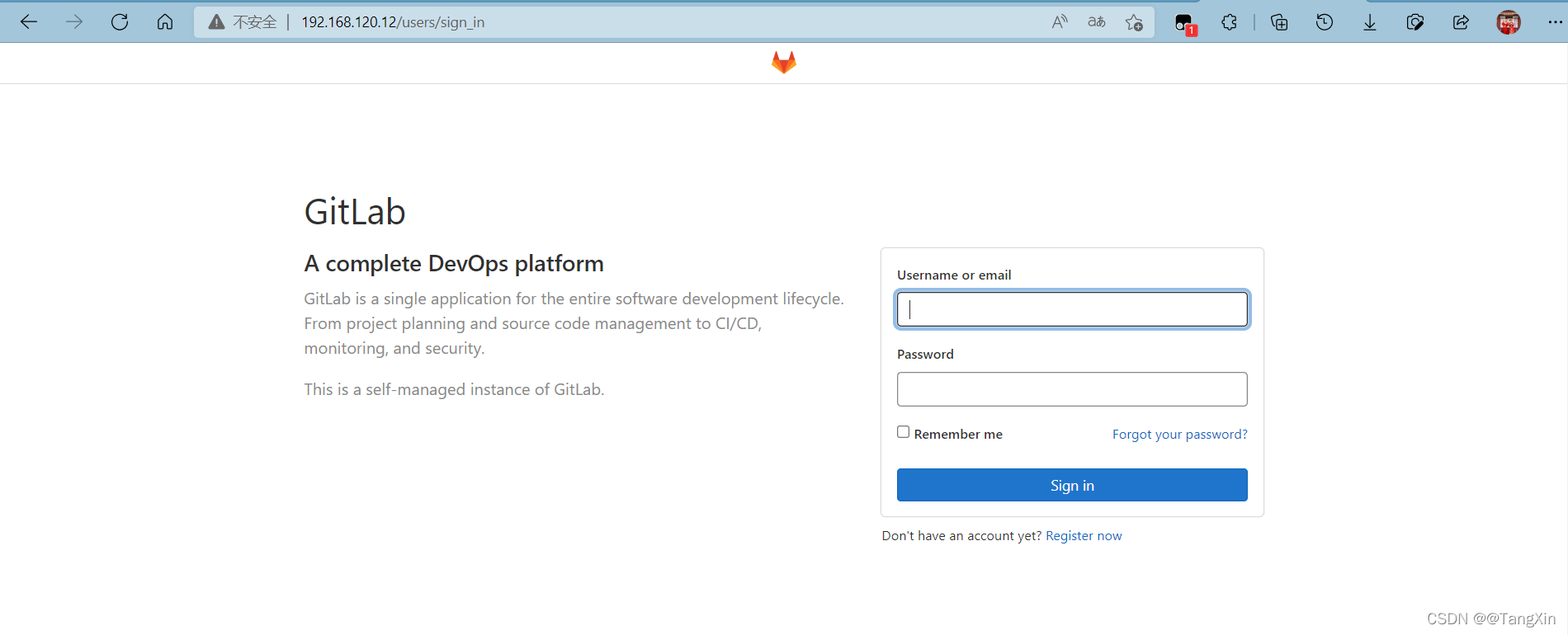Click the 'Don't have an account yet?' text
This screenshot has height=635, width=1568.
tap(961, 536)
